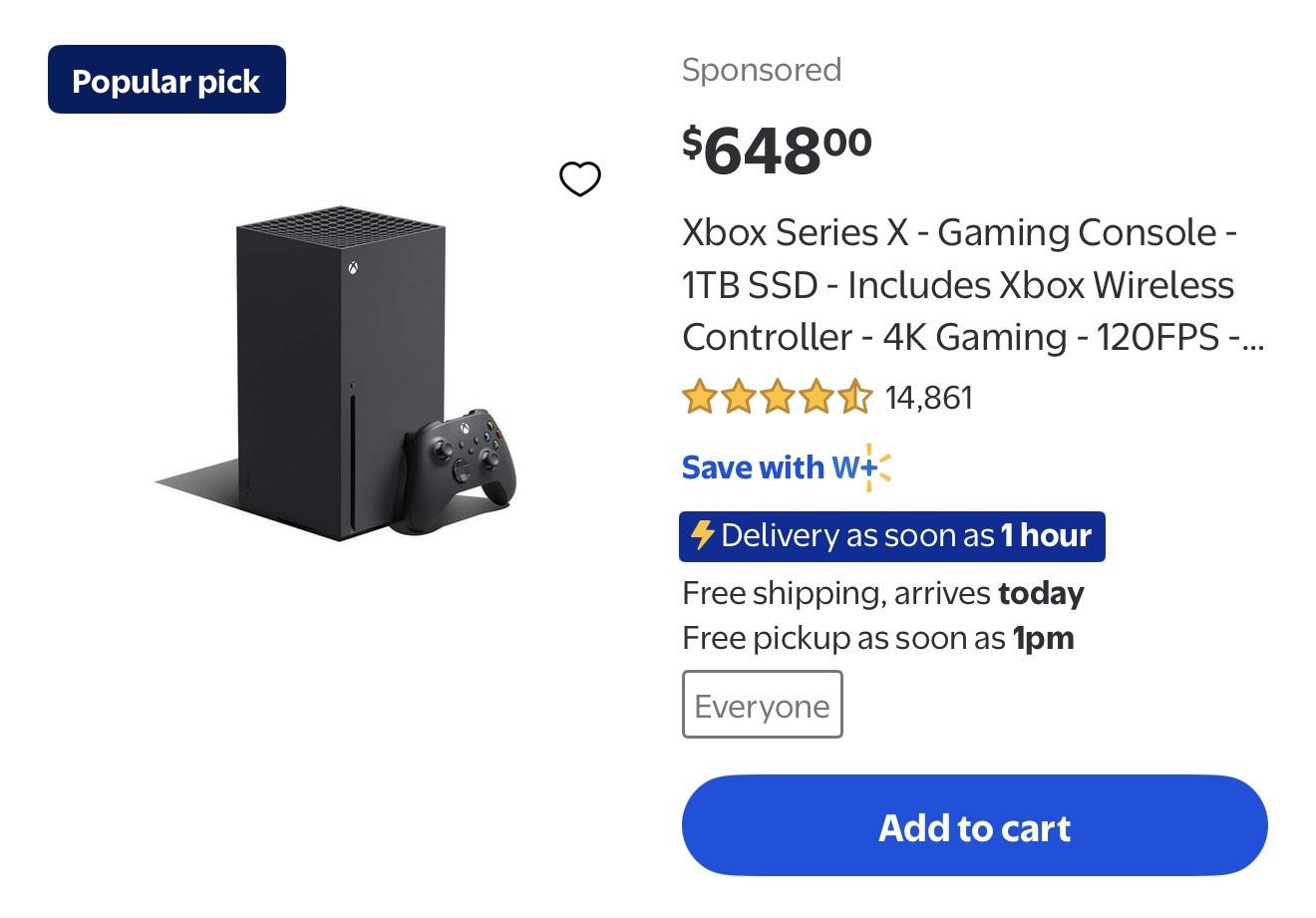The height and width of the screenshot is (918, 1316).
Task: Open the 14,861 reviews count
Action: [928, 399]
